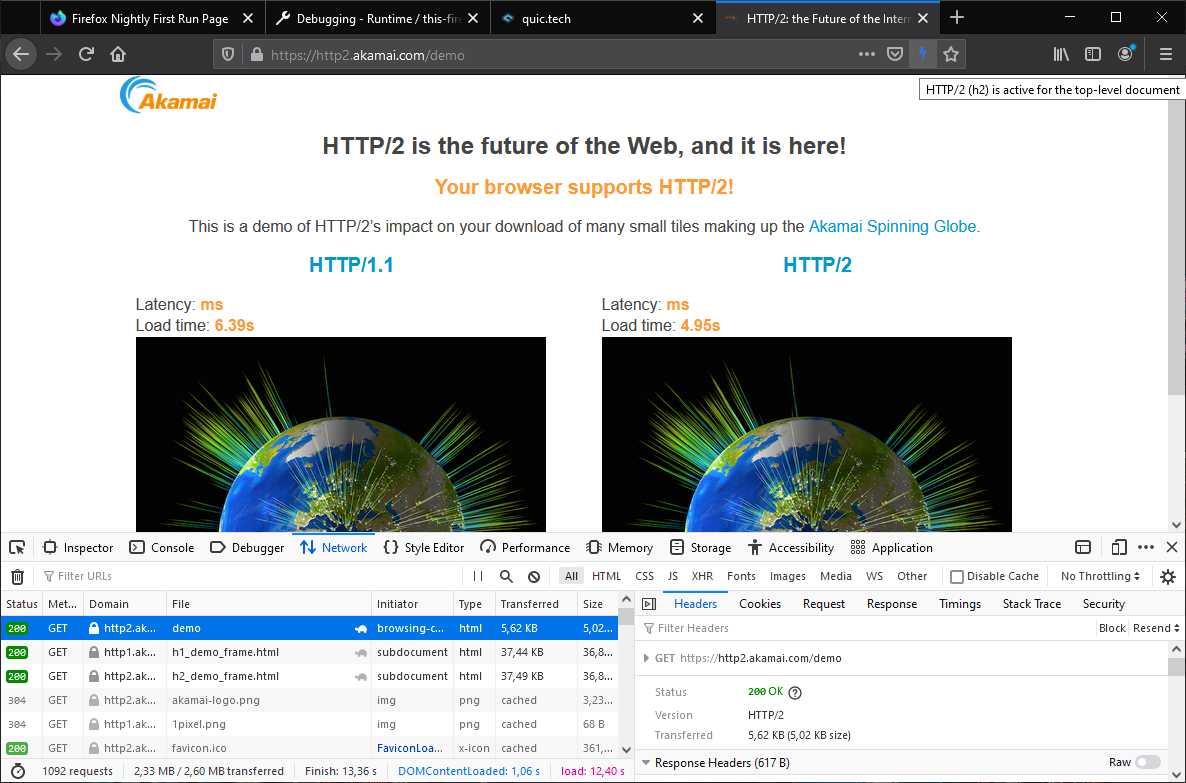Enable the Disable Cache checkbox
The height and width of the screenshot is (783, 1186).
[957, 576]
